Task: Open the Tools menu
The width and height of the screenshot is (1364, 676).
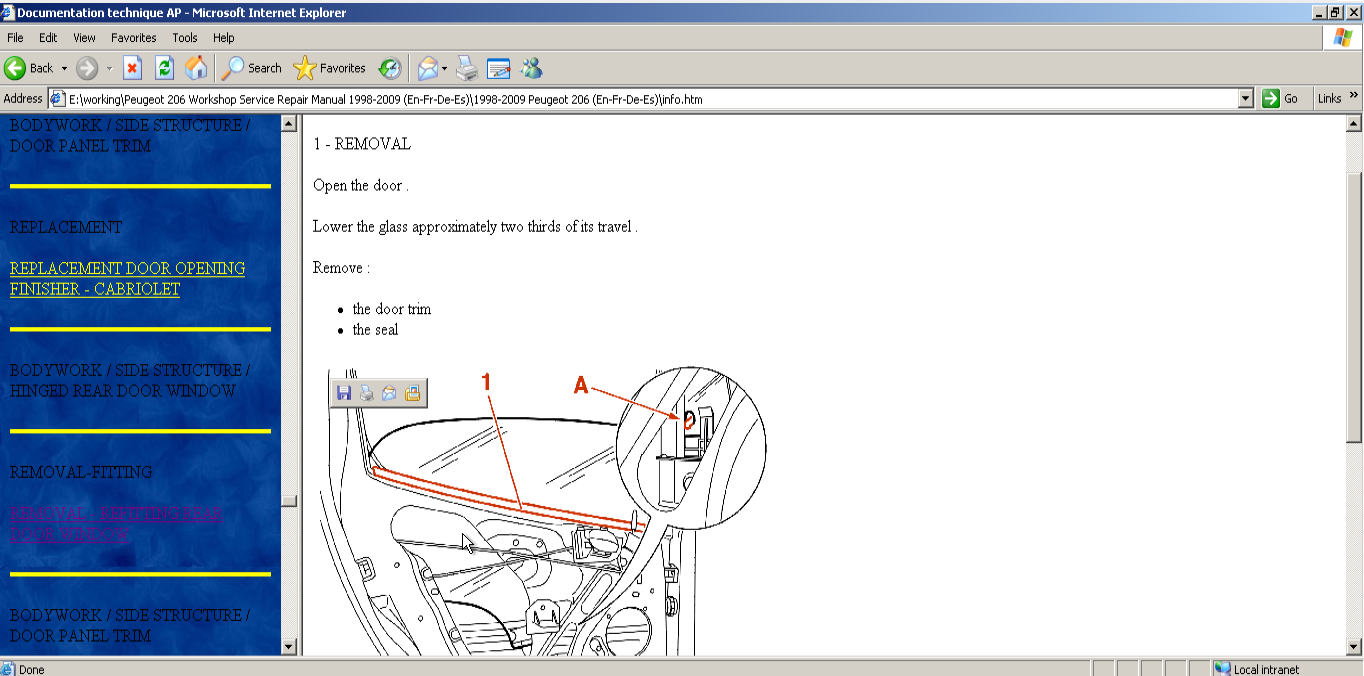Action: coord(185,38)
